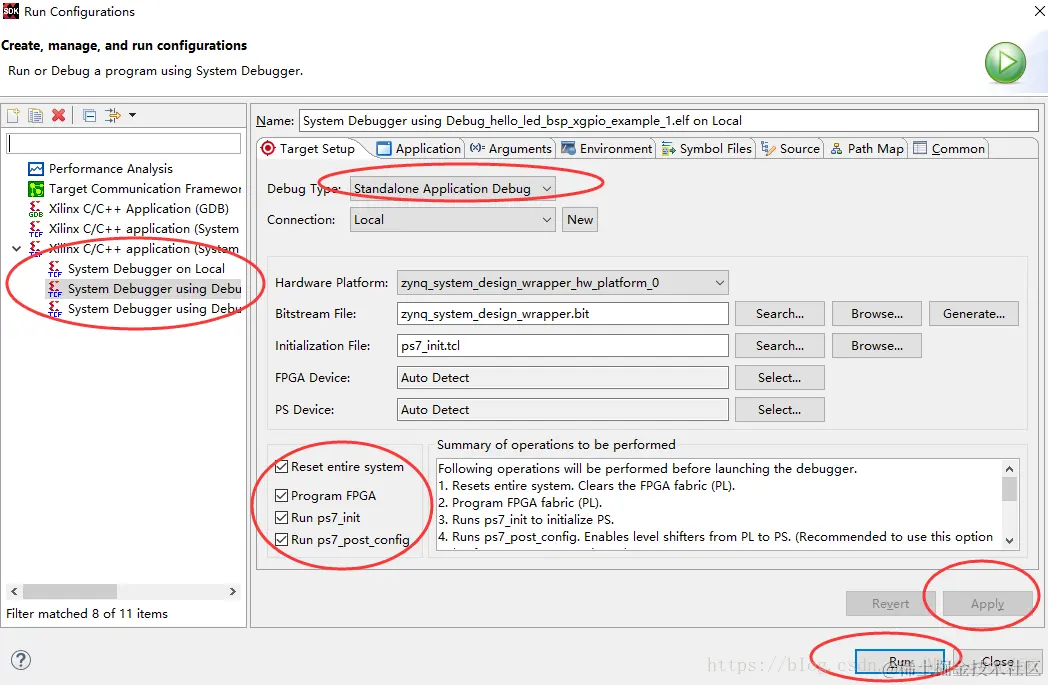1048x685 pixels.
Task: Open the Common tab
Action: [949, 148]
